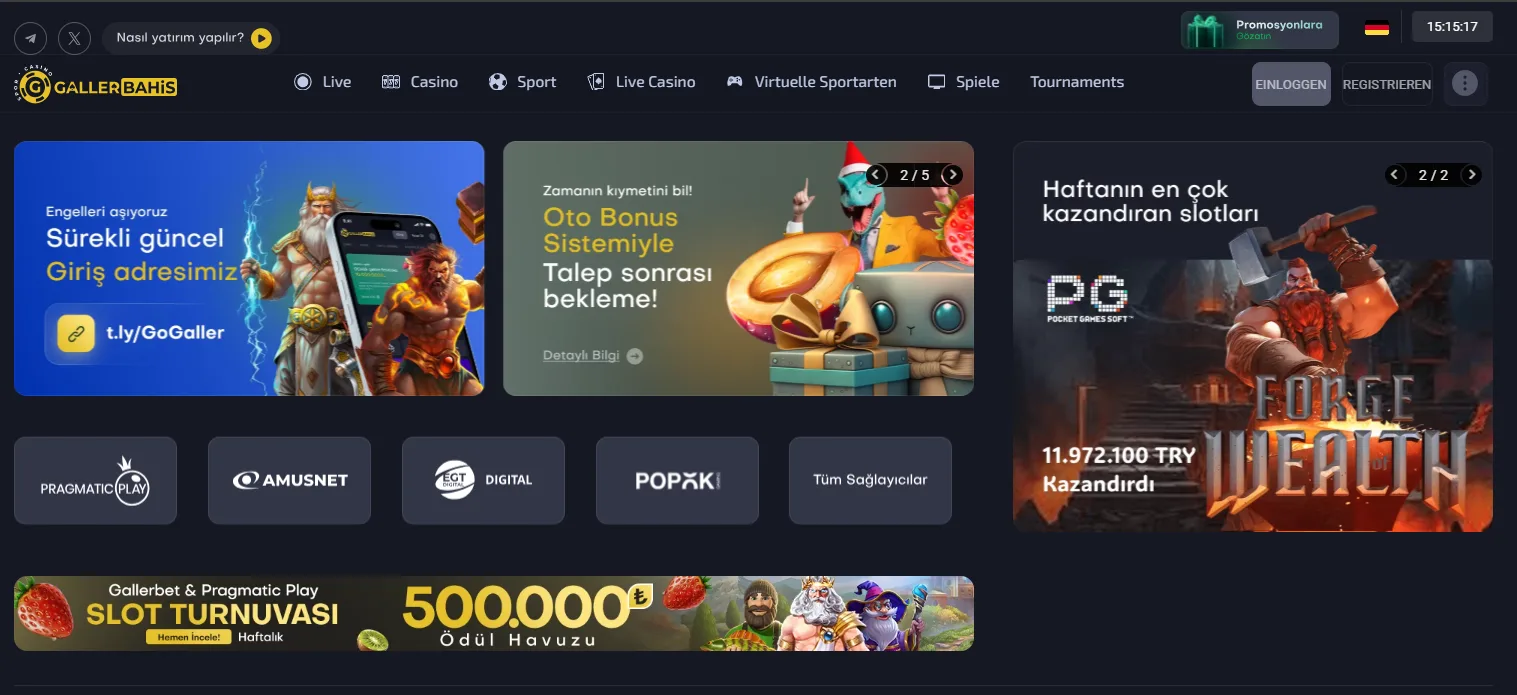This screenshot has height=695, width=1517.
Task: Show previous slide in Haftanın slotları carousel
Action: [x=1395, y=175]
